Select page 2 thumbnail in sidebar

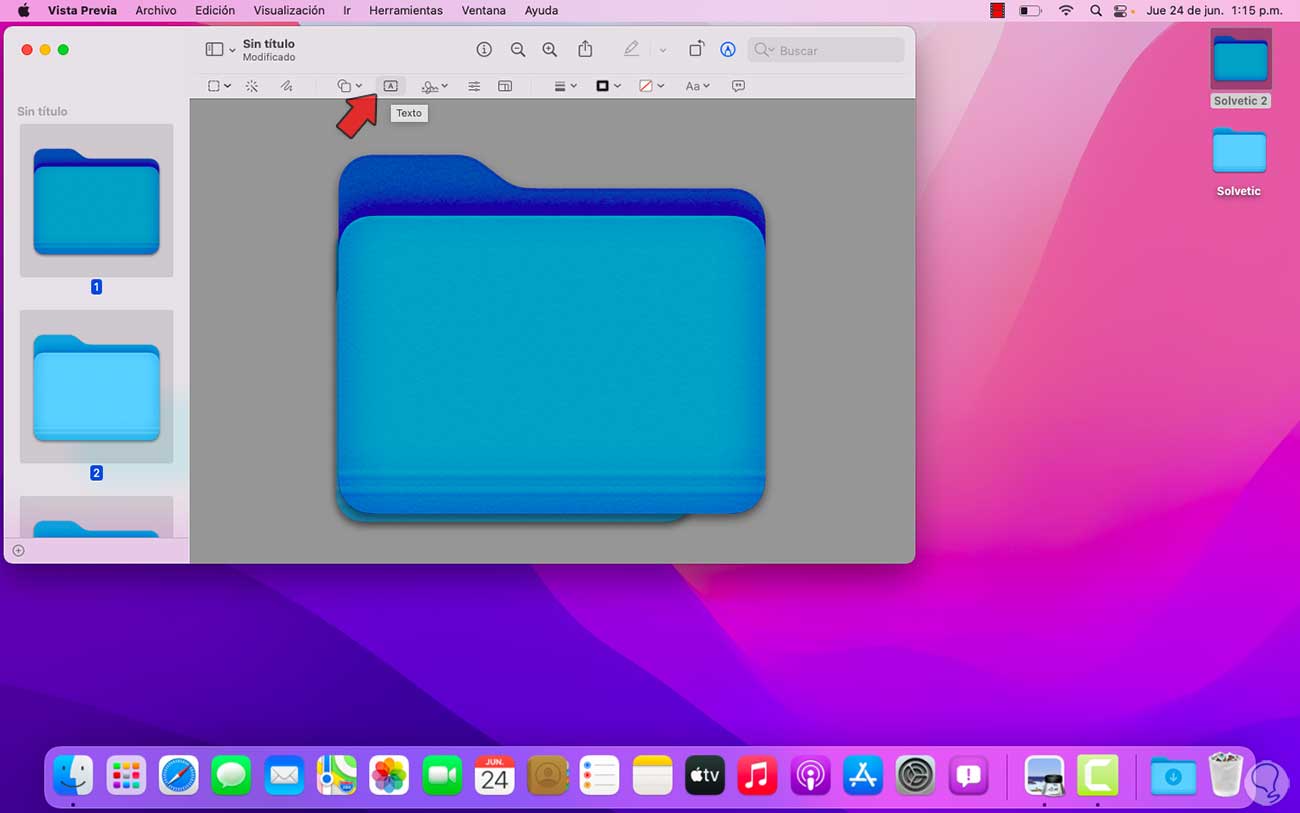[96, 386]
